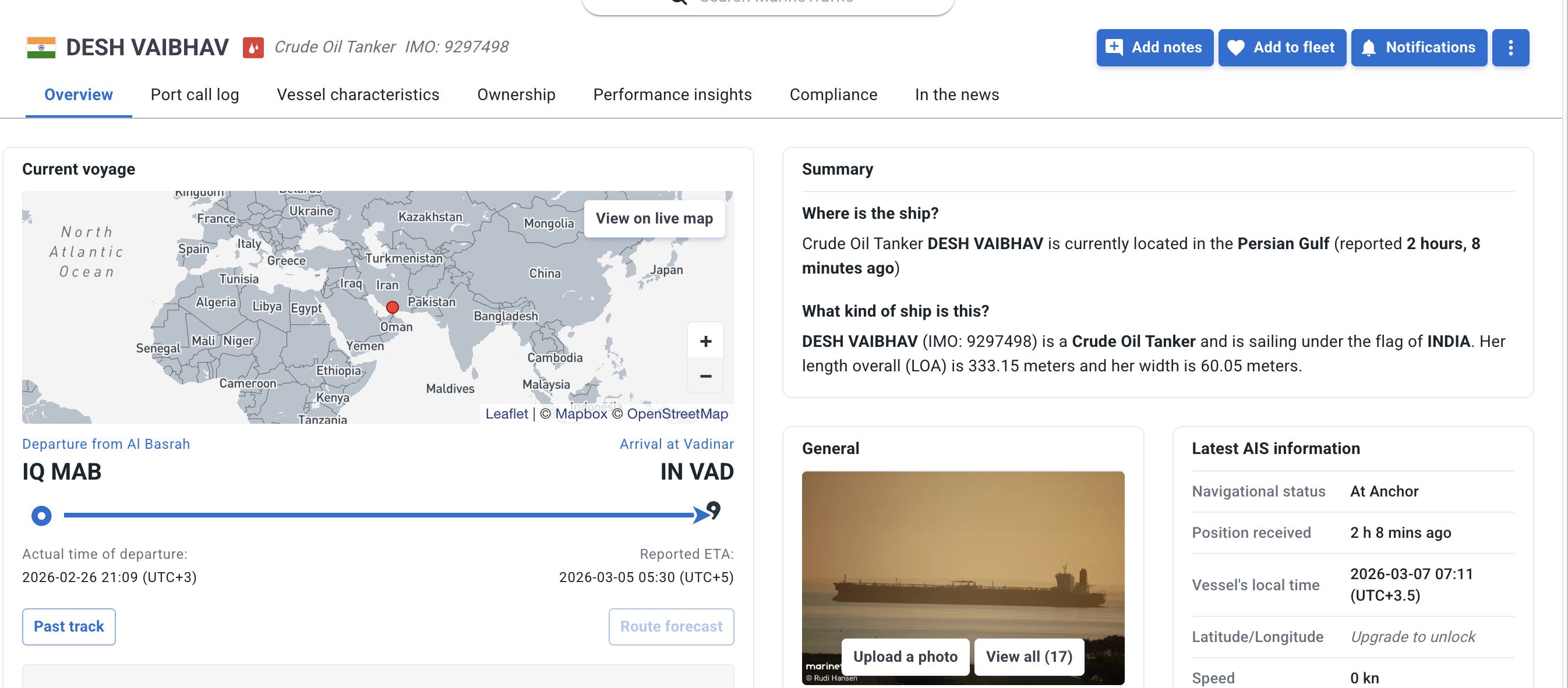The width and height of the screenshot is (1568, 688).
Task: Open the Vessel characteristics tab
Action: coord(358,95)
